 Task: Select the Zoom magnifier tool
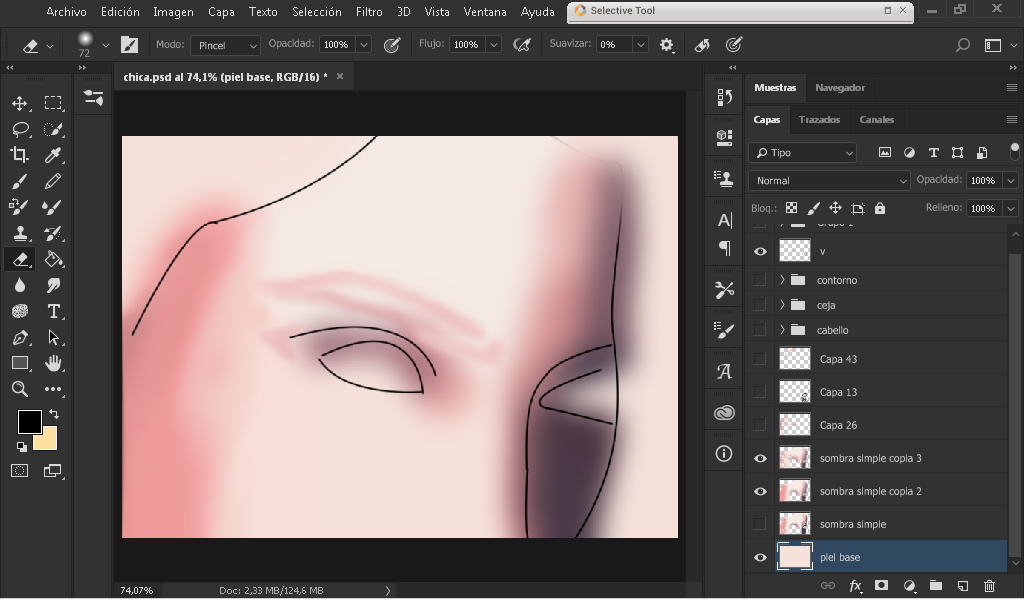[x=19, y=389]
